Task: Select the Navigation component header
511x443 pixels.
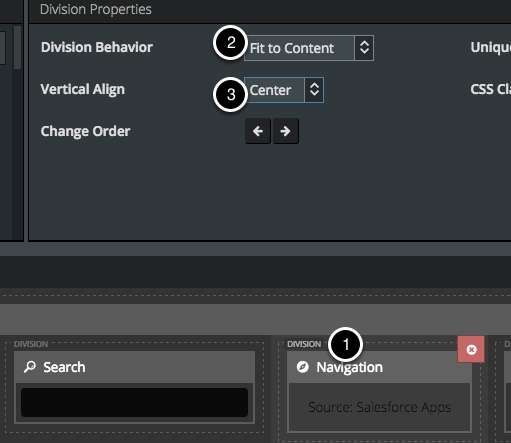Action: 379,367
